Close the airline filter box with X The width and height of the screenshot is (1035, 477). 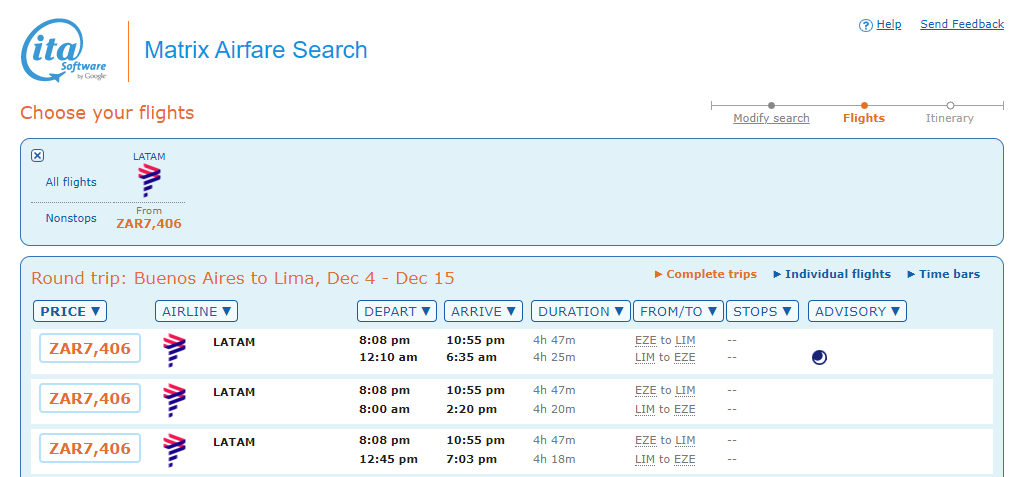[x=38, y=156]
